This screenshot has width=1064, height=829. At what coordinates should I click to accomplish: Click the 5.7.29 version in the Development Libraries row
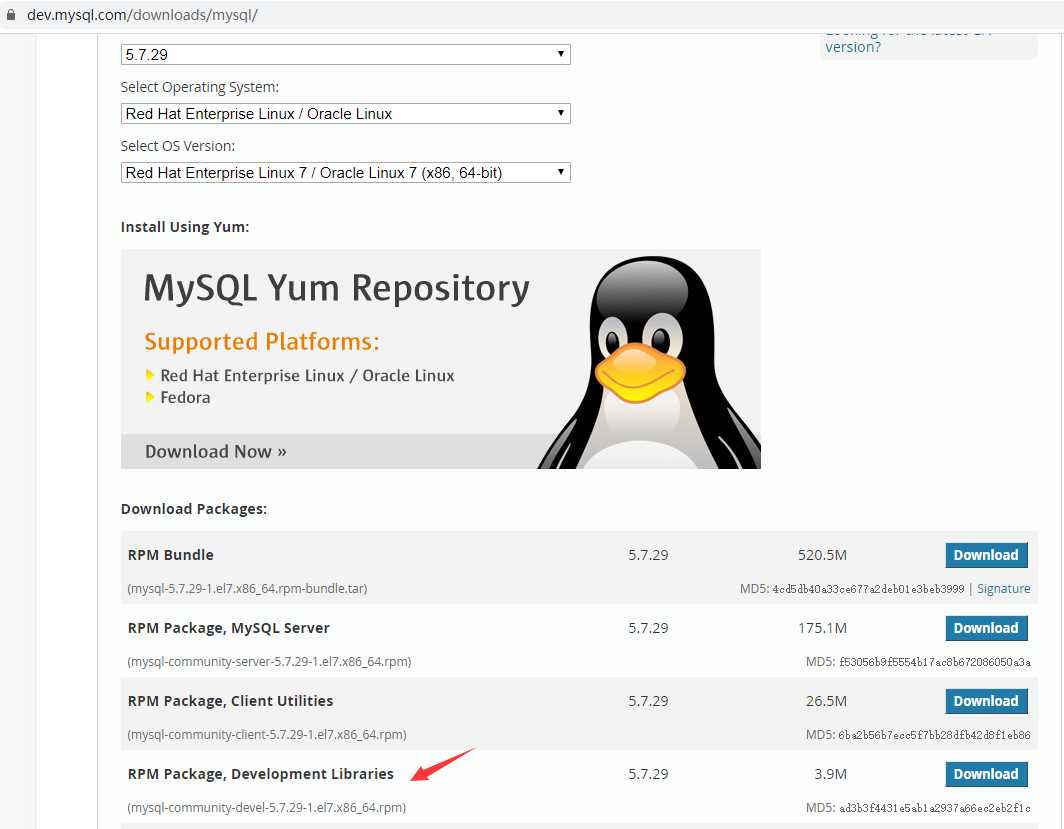[x=648, y=774]
